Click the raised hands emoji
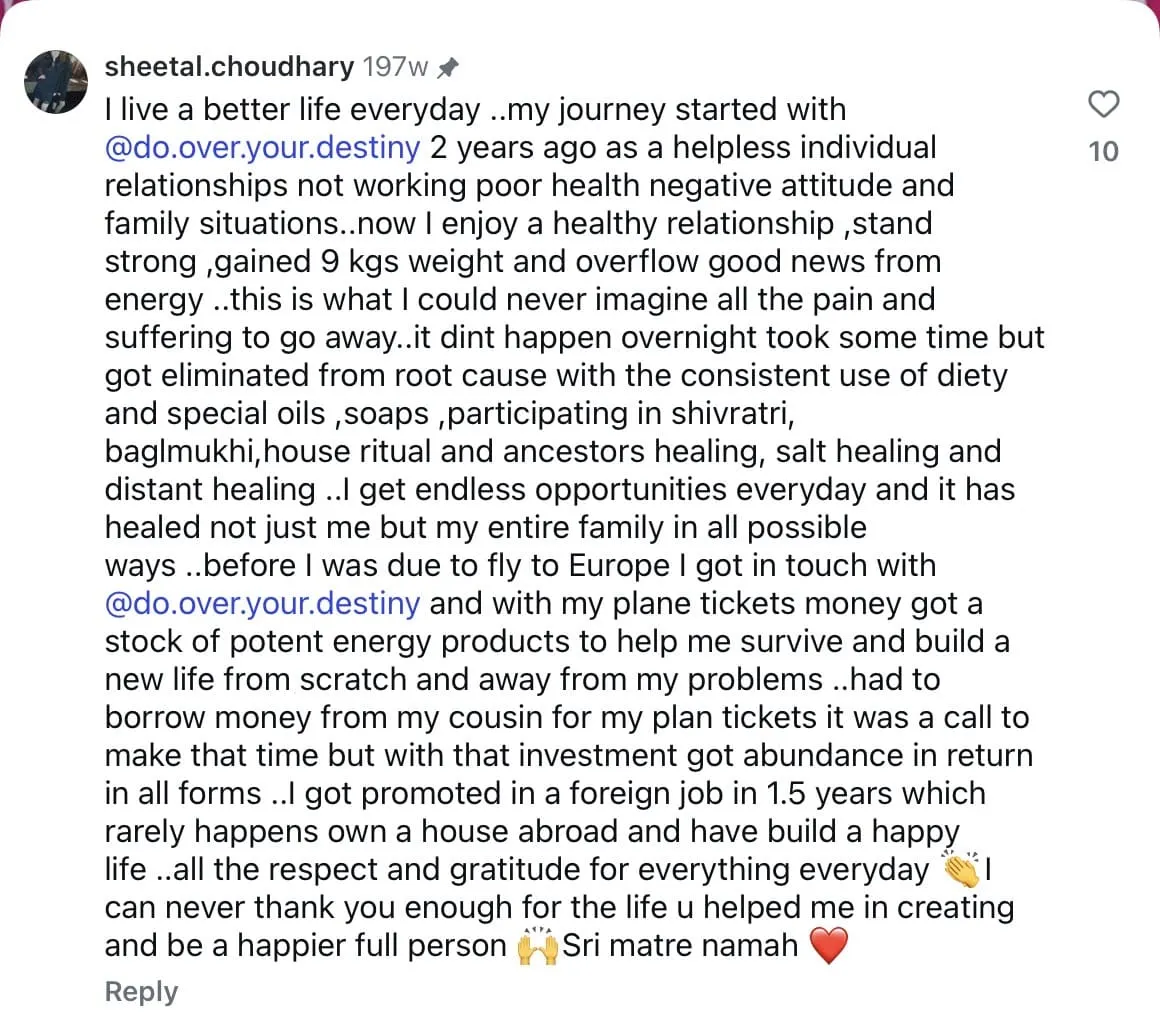The image size is (1160, 1016). (537, 946)
